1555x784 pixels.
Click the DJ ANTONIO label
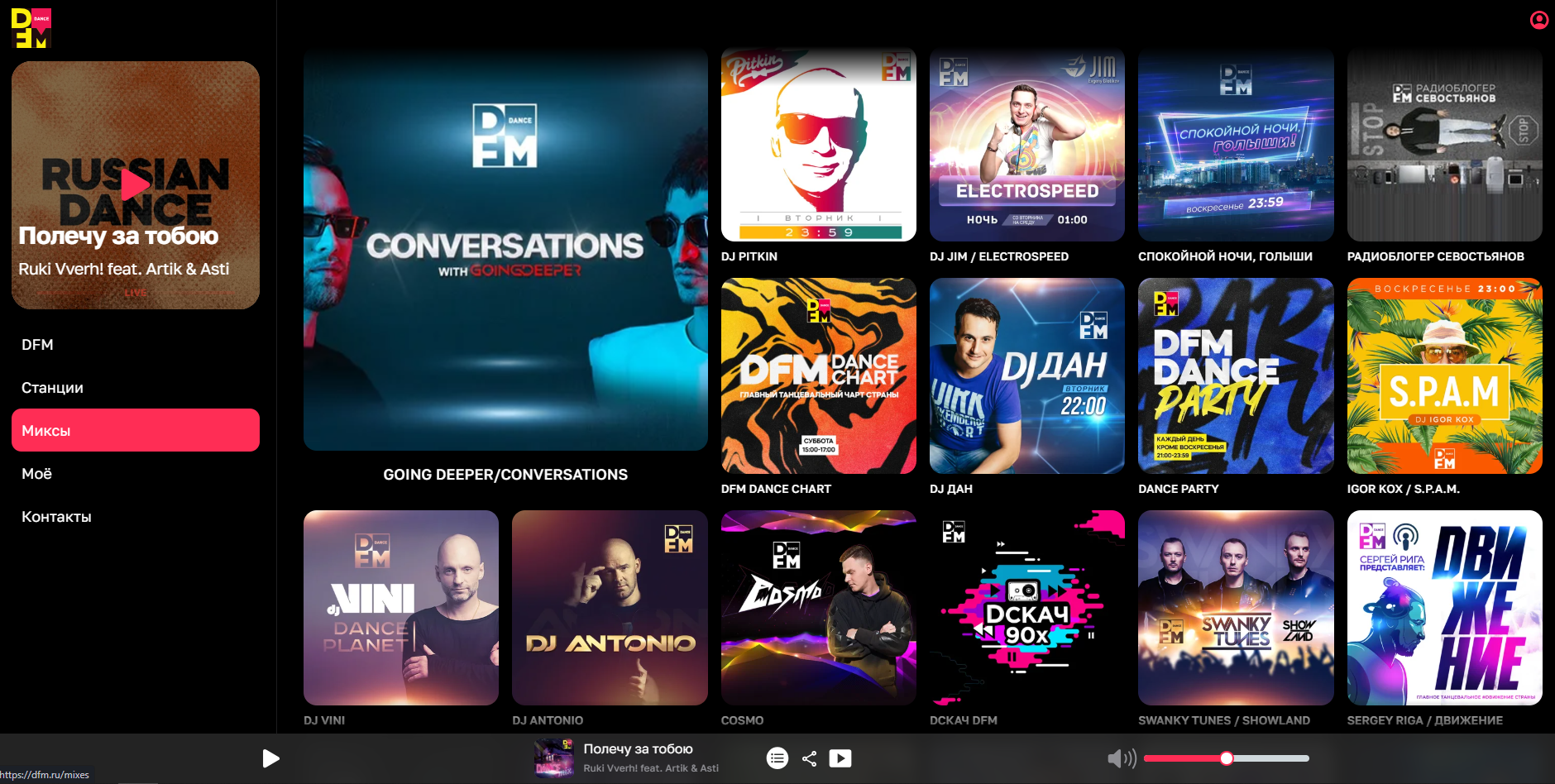click(548, 720)
